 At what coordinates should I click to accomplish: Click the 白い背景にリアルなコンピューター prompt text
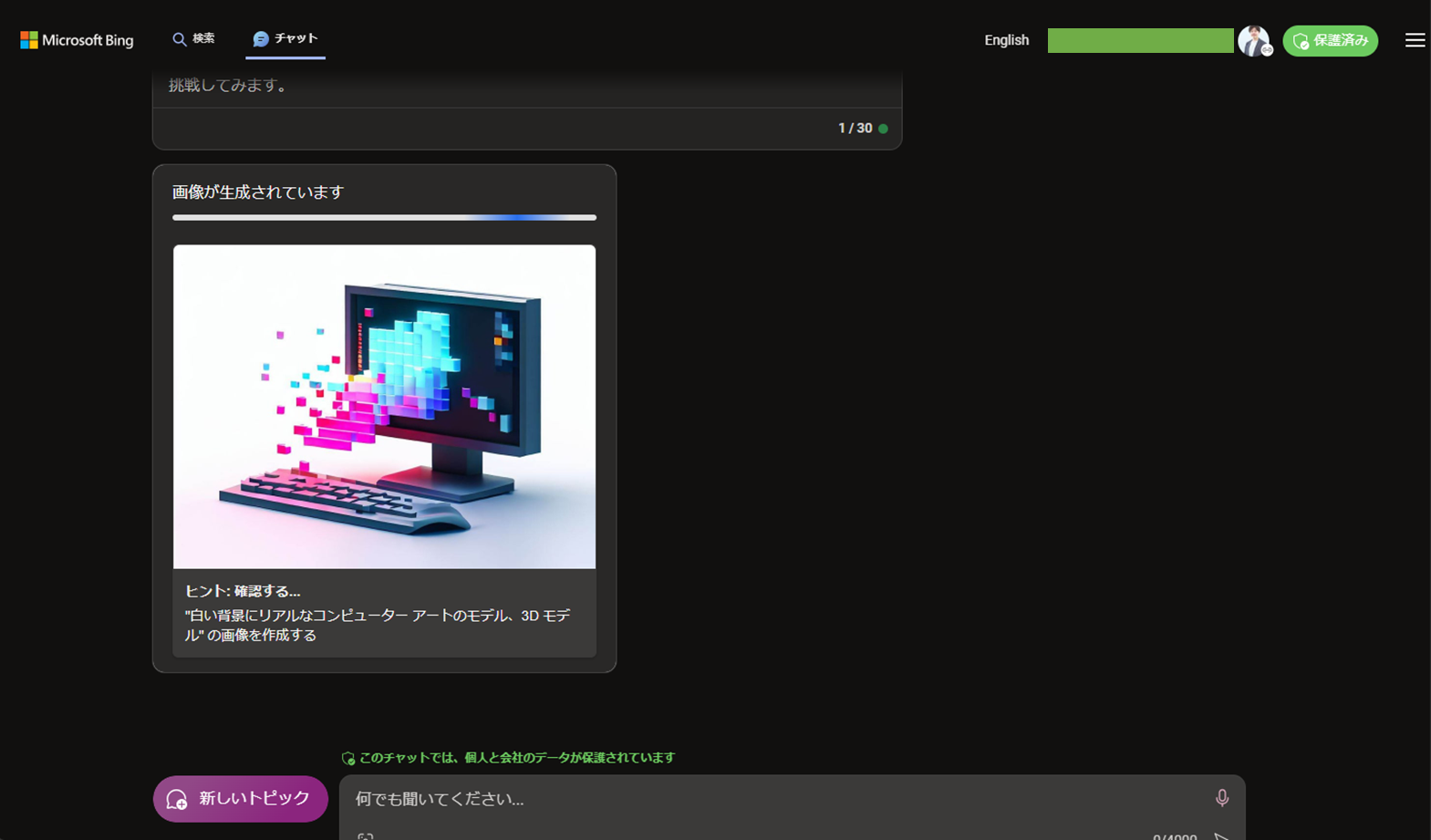[x=378, y=626]
